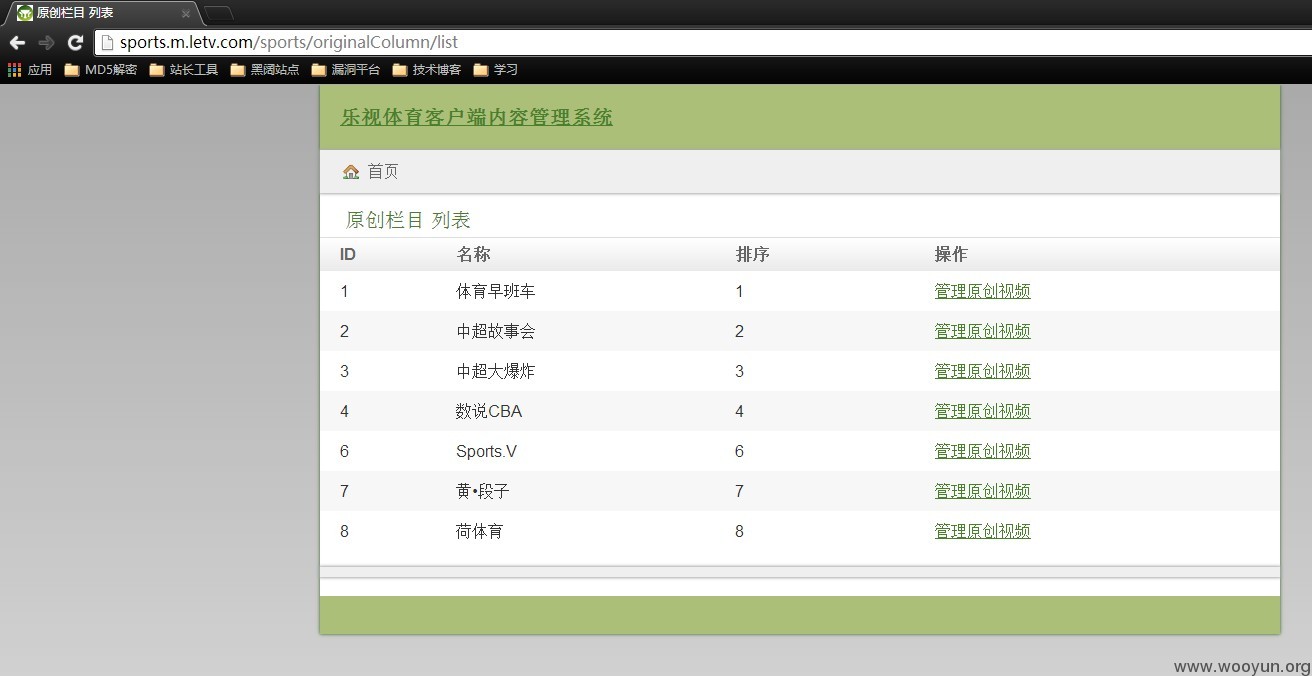Open the 学习 bookmark folder
The image size is (1312, 676).
tap(495, 70)
